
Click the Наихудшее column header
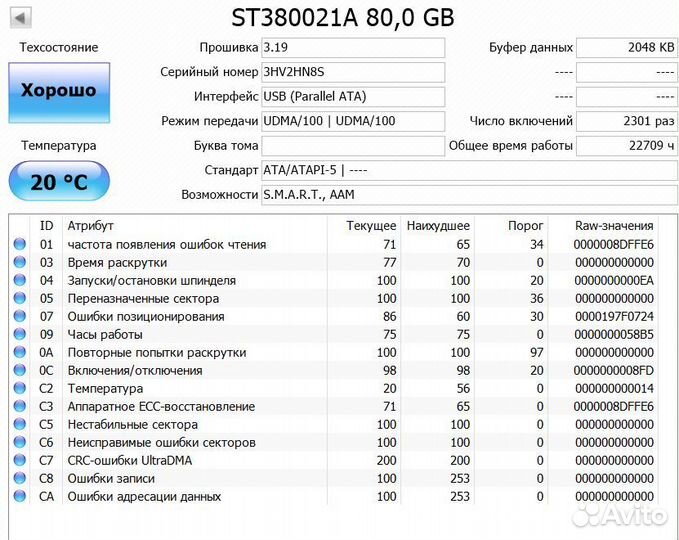pos(438,226)
